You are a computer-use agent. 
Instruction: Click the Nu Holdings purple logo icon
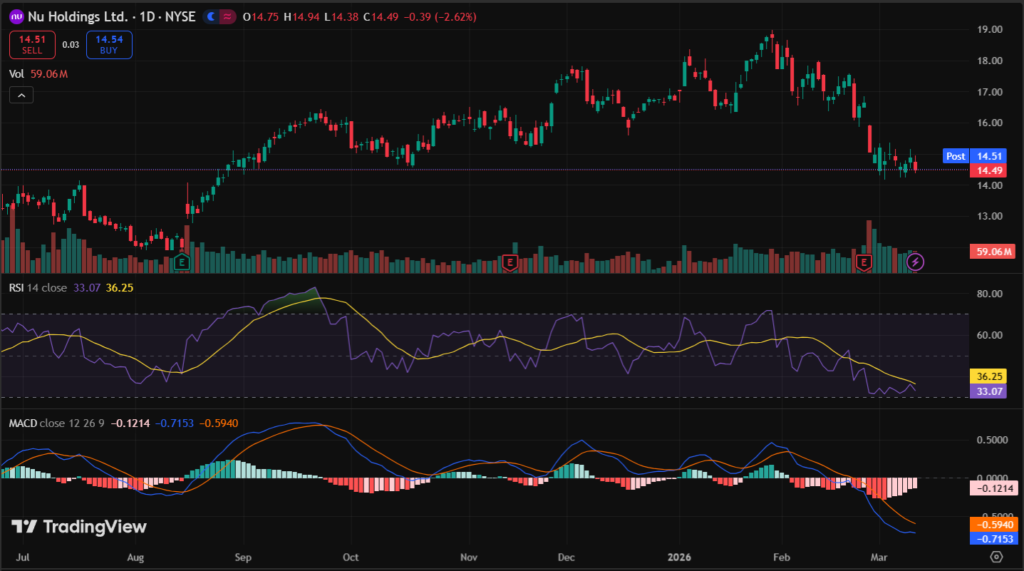click(17, 17)
